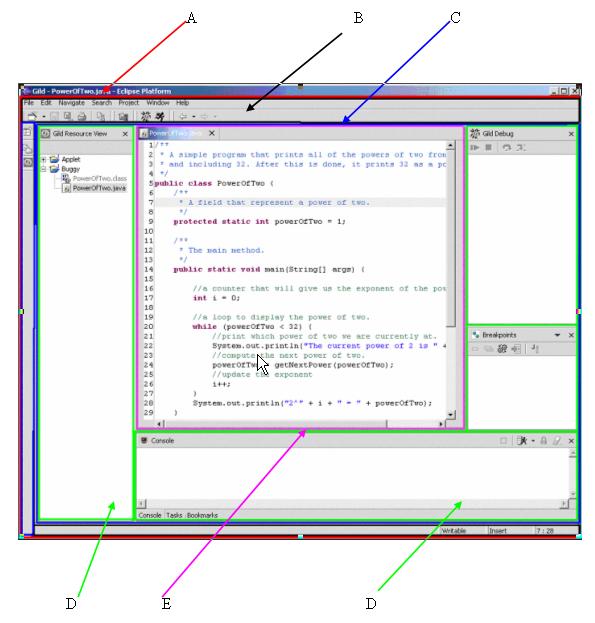Click the Step Over icon in Gild Debug

[506, 147]
